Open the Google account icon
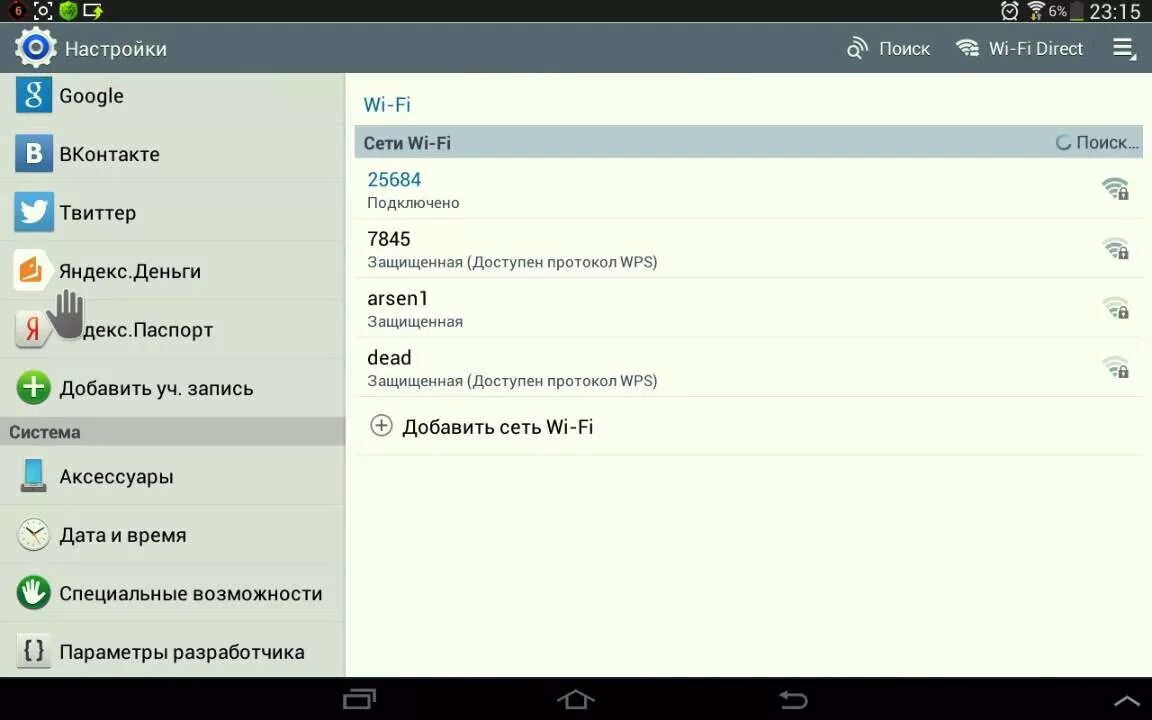The width and height of the screenshot is (1152, 720). pyautogui.click(x=34, y=96)
